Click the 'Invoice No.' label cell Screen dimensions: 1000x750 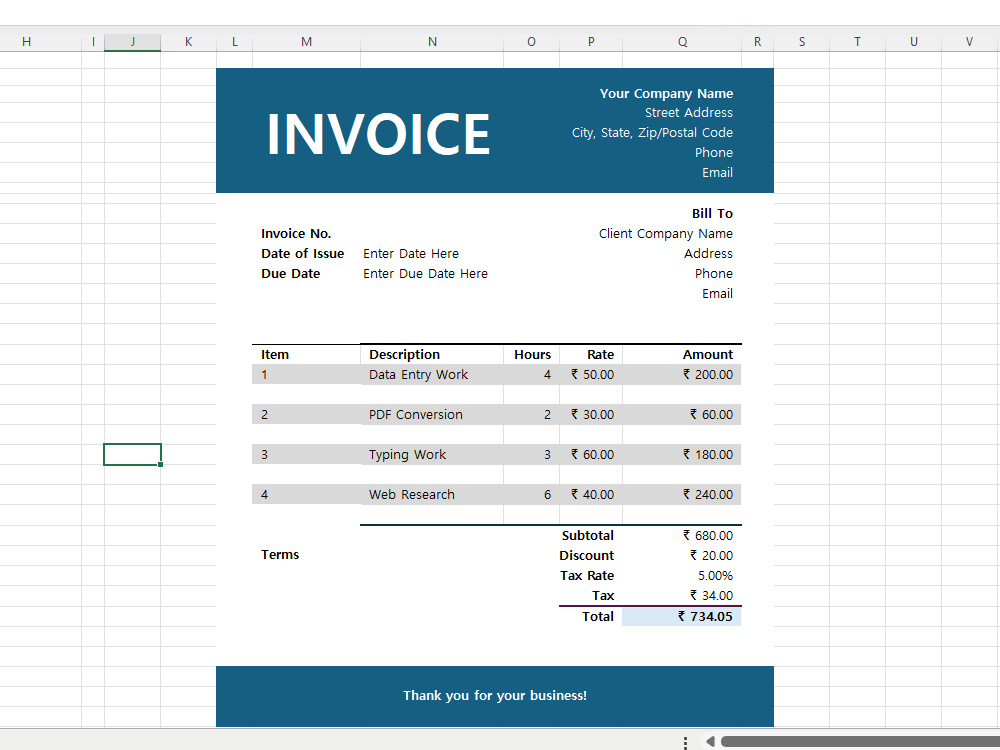coord(296,233)
